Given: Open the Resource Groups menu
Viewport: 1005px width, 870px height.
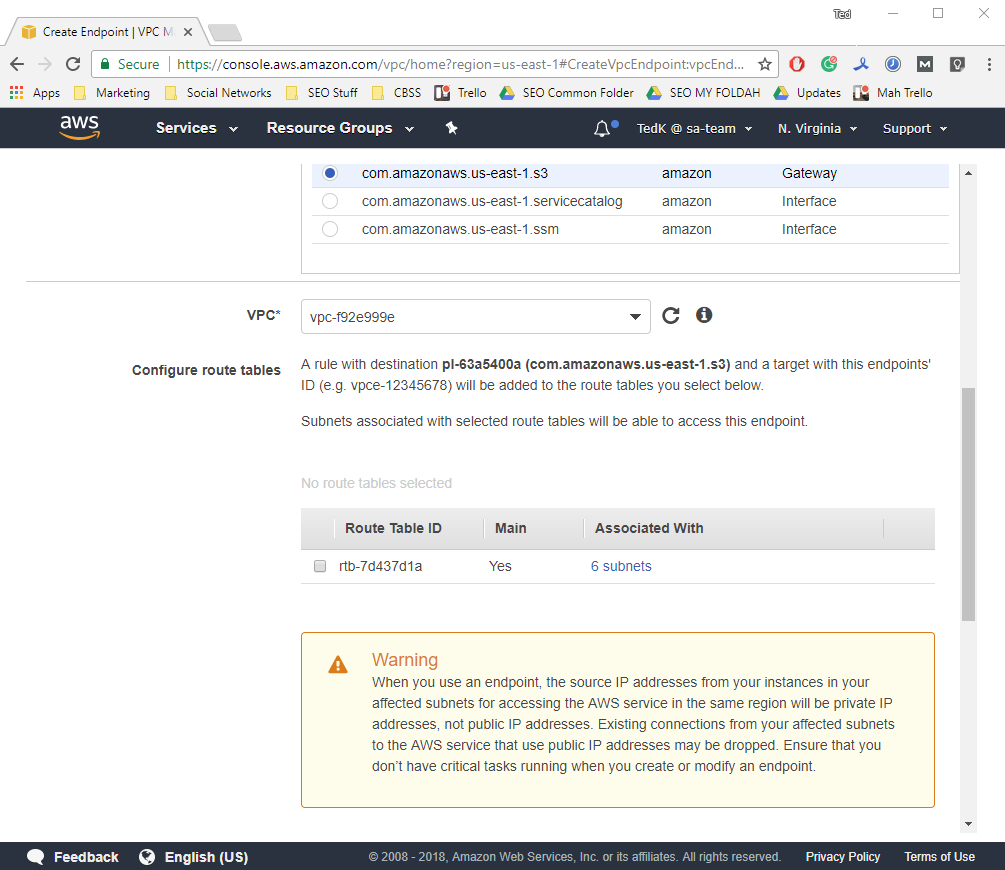Looking at the screenshot, I should [x=340, y=128].
